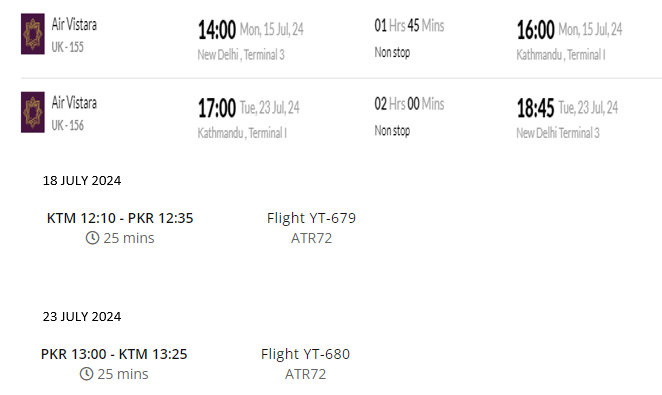Screen dimensions: 662x395
Task: Click the KTM 12:10 - PKR 12:35 route
Action: 120,218
